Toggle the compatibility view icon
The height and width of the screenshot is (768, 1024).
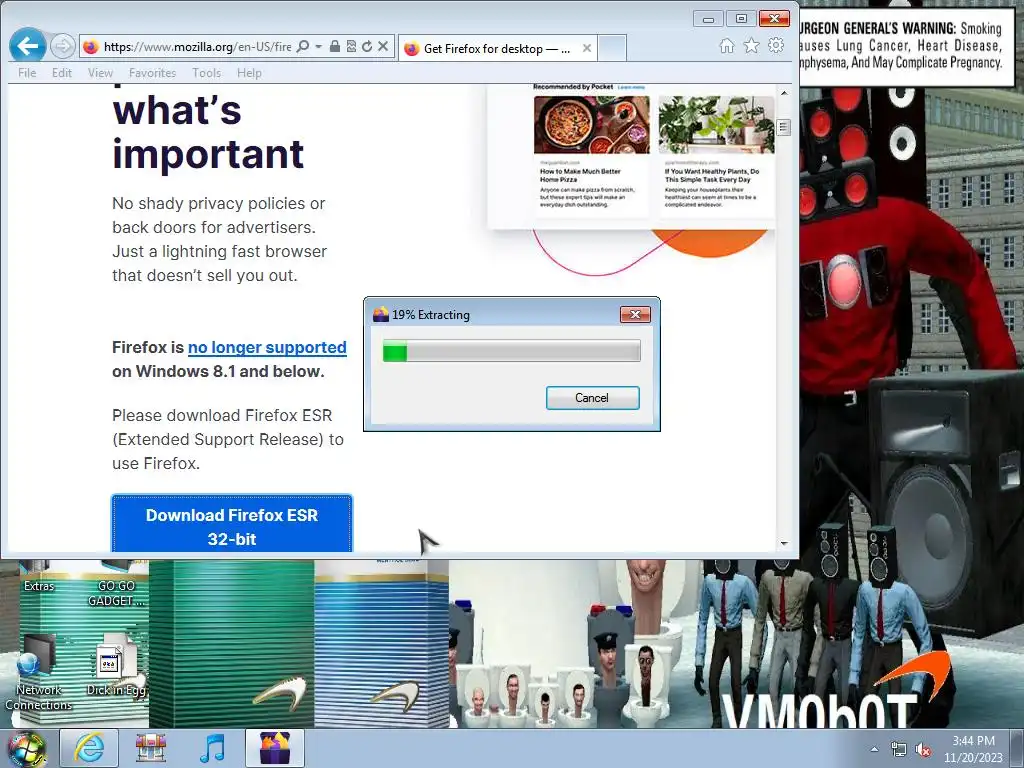tap(351, 46)
